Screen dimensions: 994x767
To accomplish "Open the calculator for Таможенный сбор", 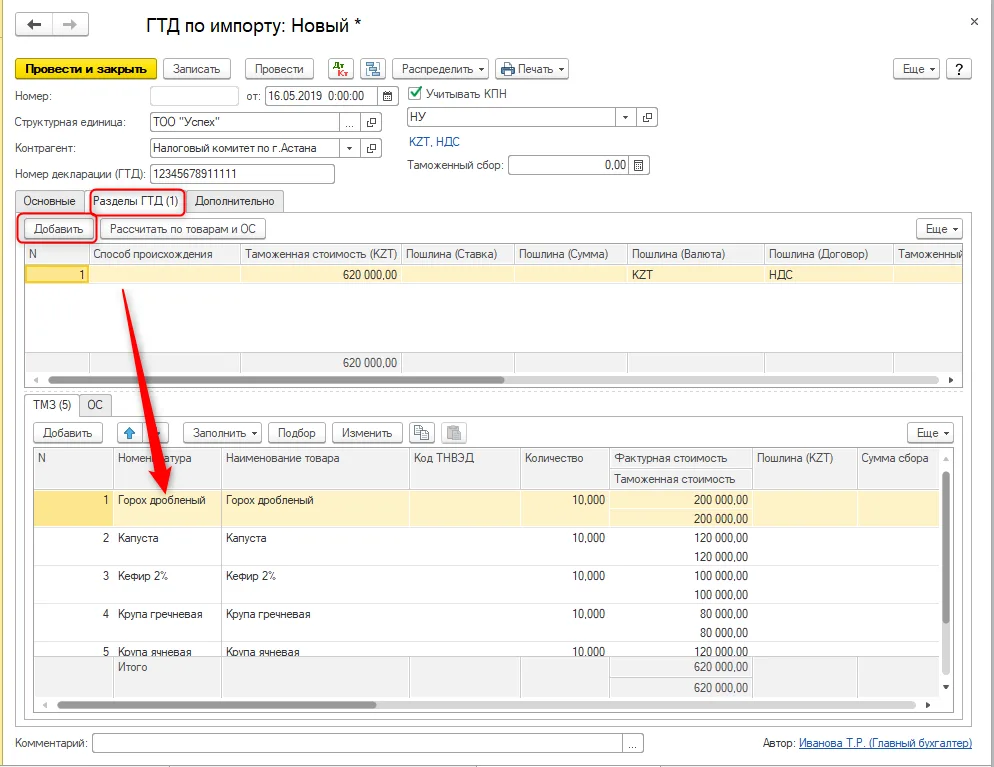I will (x=639, y=165).
